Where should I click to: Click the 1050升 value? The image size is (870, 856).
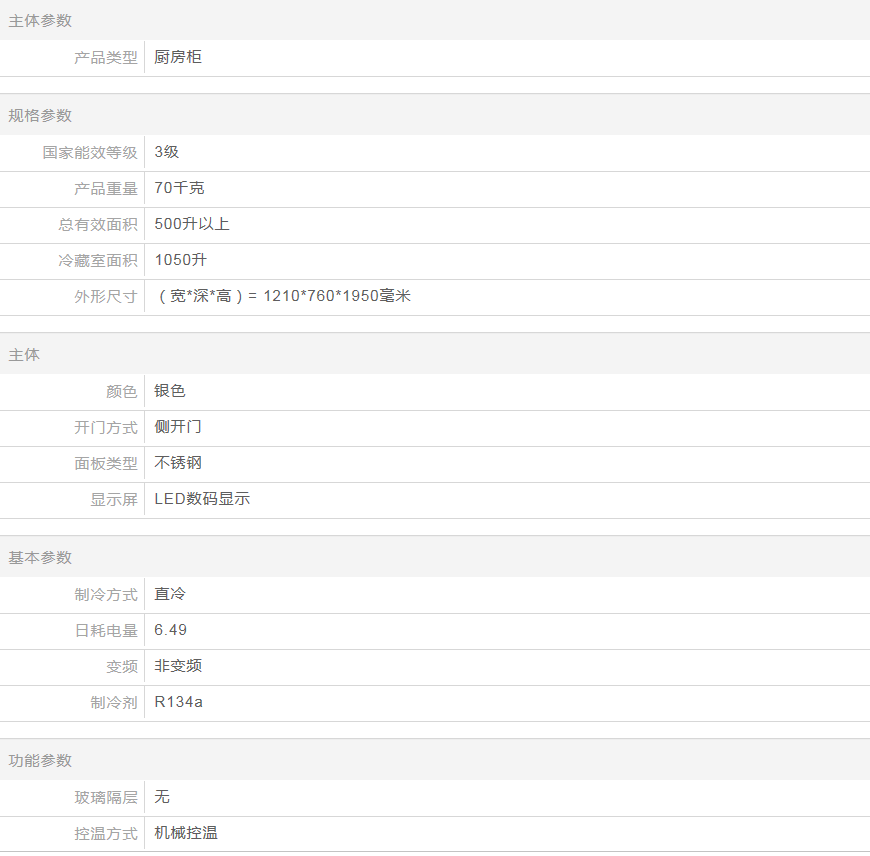(181, 260)
